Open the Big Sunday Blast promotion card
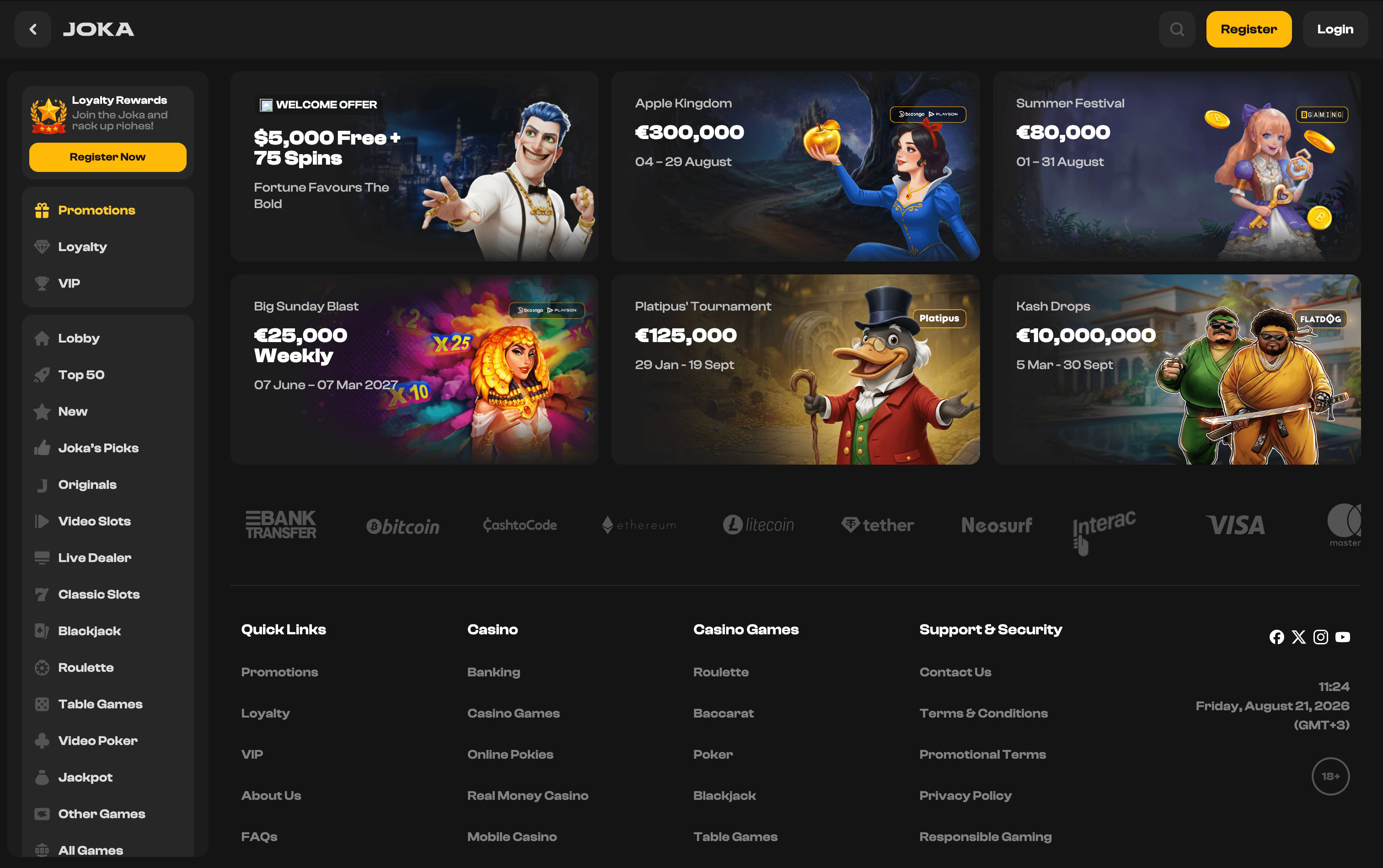 click(414, 369)
